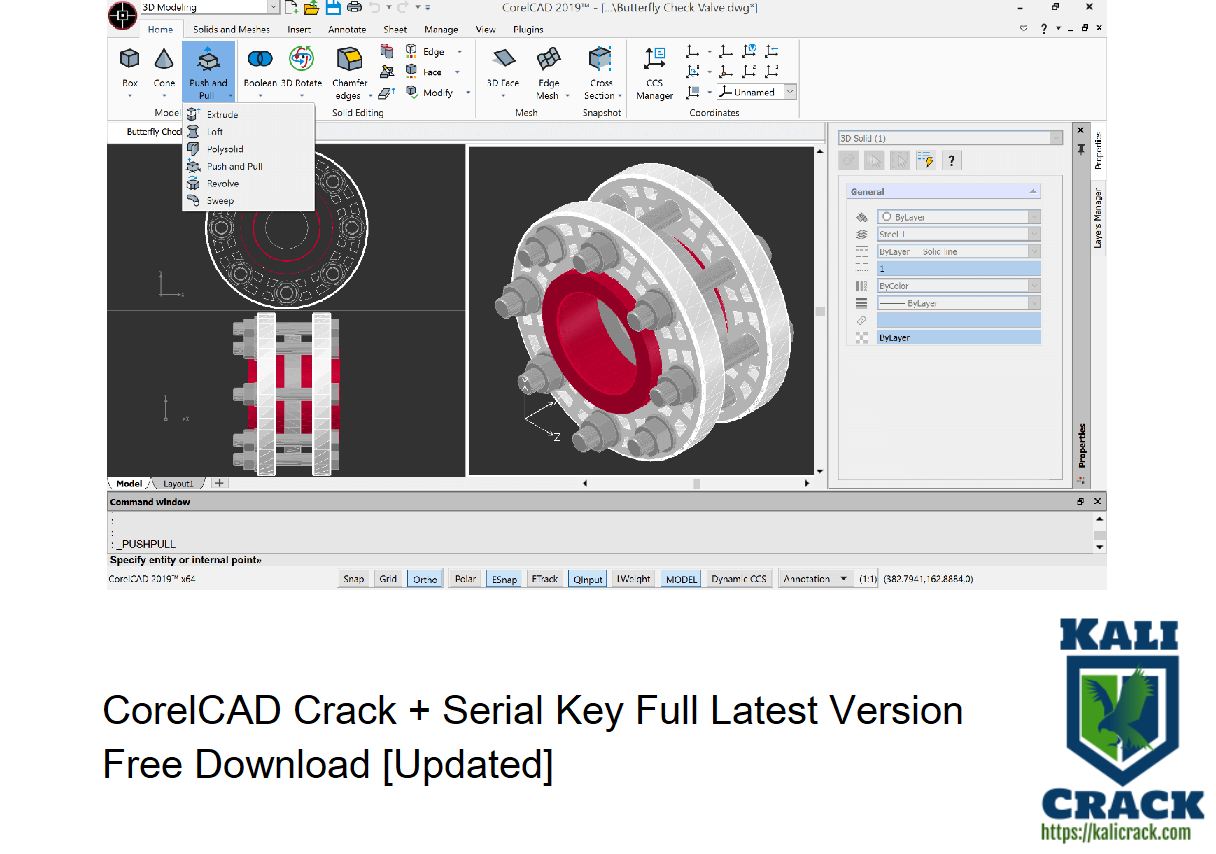Open the View ribbon tab
Screen dimensions: 1216x854
(x=486, y=29)
